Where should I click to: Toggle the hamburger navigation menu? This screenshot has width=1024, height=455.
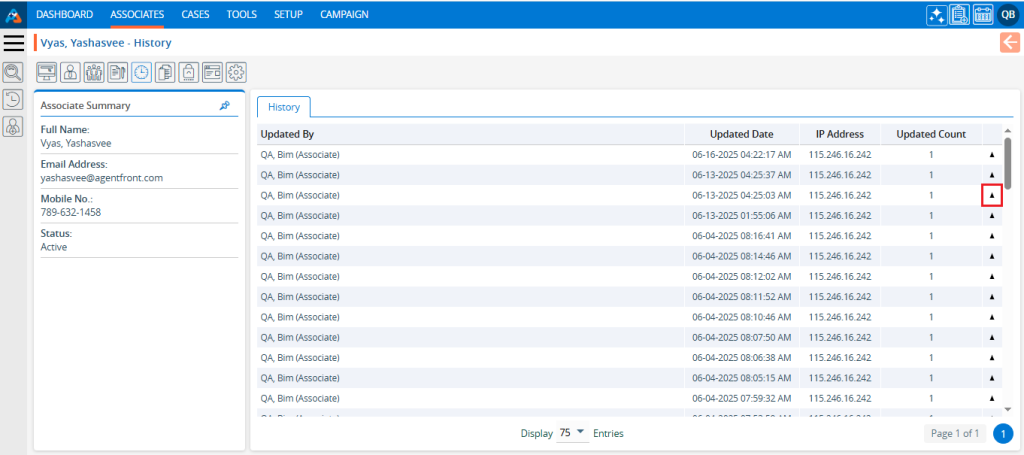tap(14, 43)
